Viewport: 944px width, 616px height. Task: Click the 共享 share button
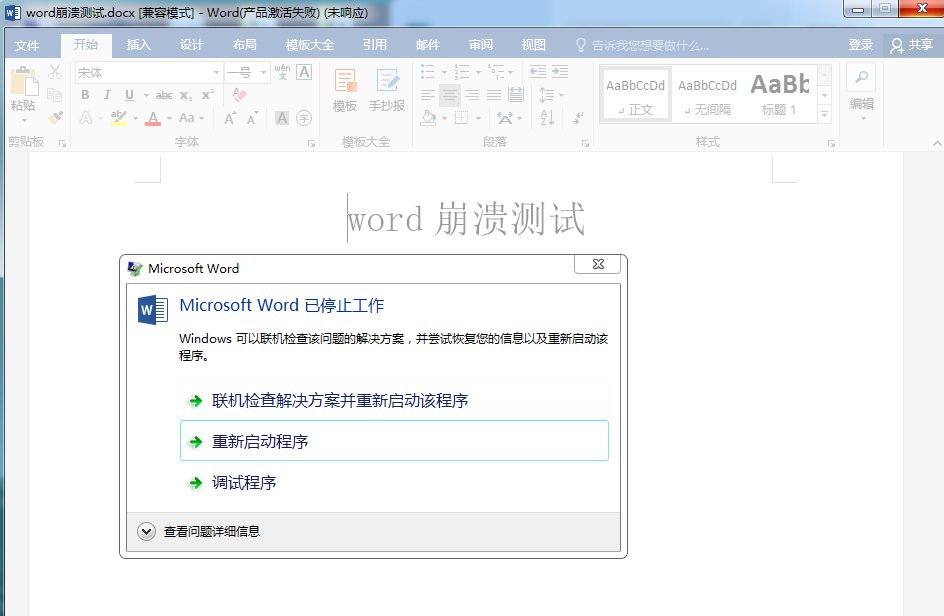click(x=912, y=45)
